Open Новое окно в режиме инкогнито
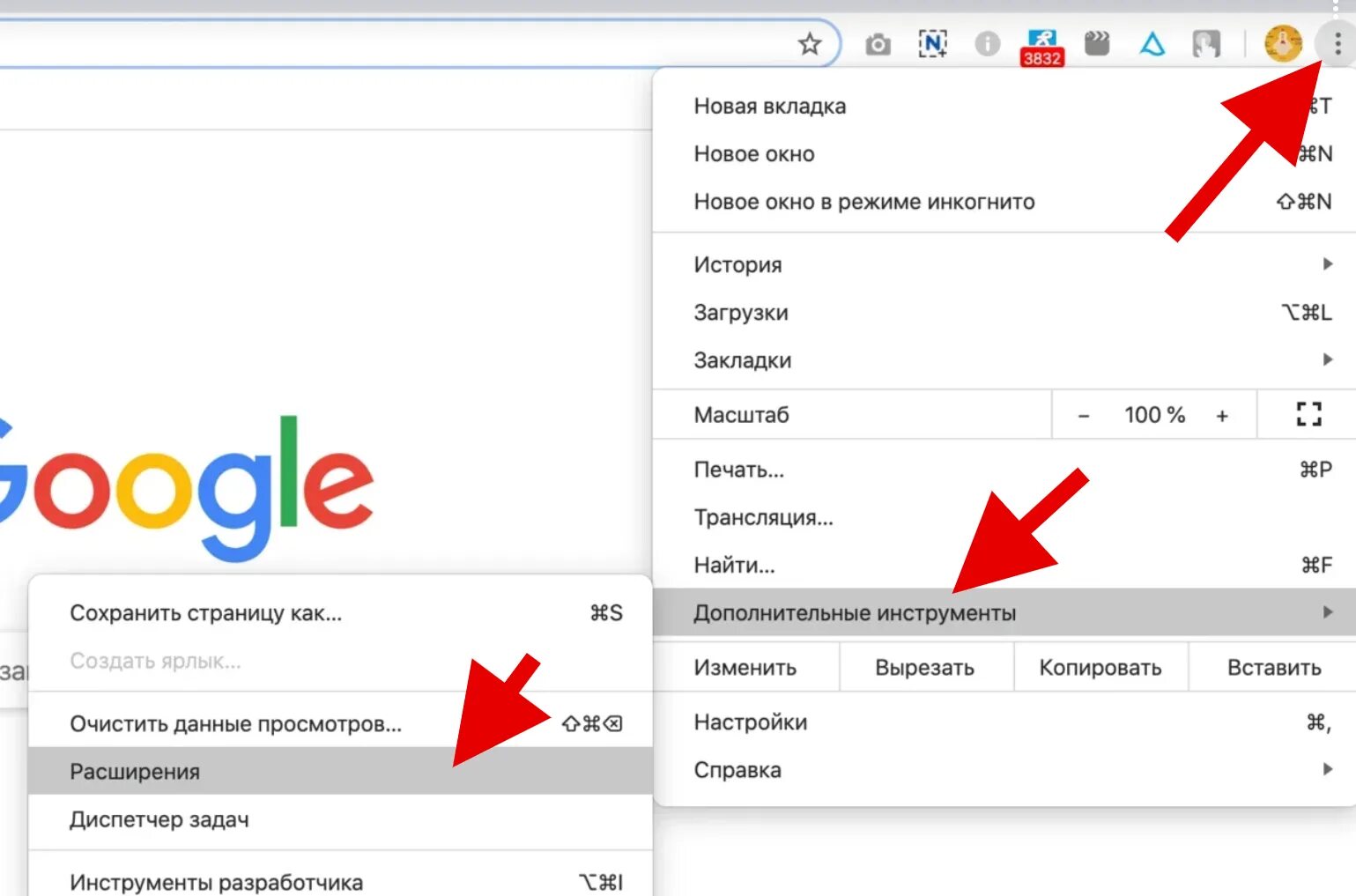1356x896 pixels. pos(1004,202)
